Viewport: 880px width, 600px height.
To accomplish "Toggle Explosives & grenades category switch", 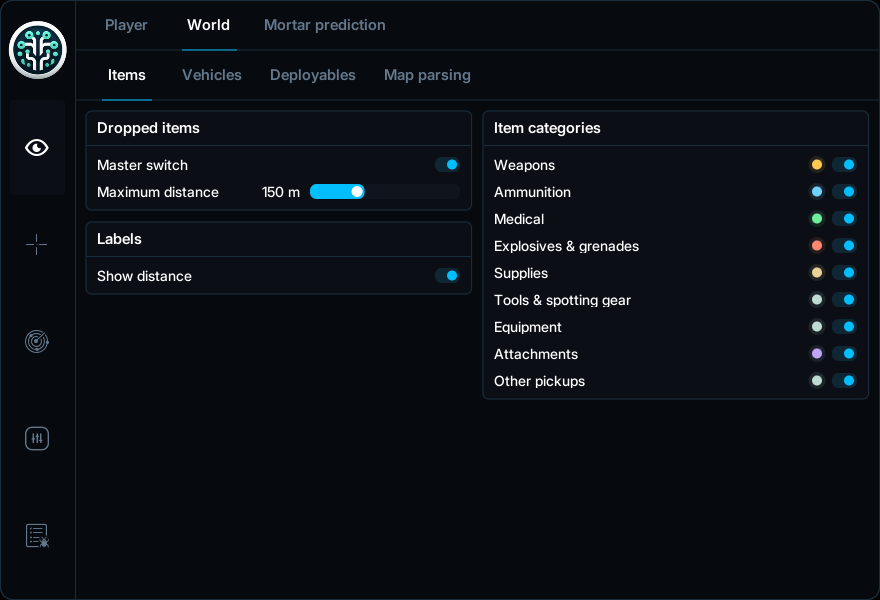I will [x=844, y=245].
